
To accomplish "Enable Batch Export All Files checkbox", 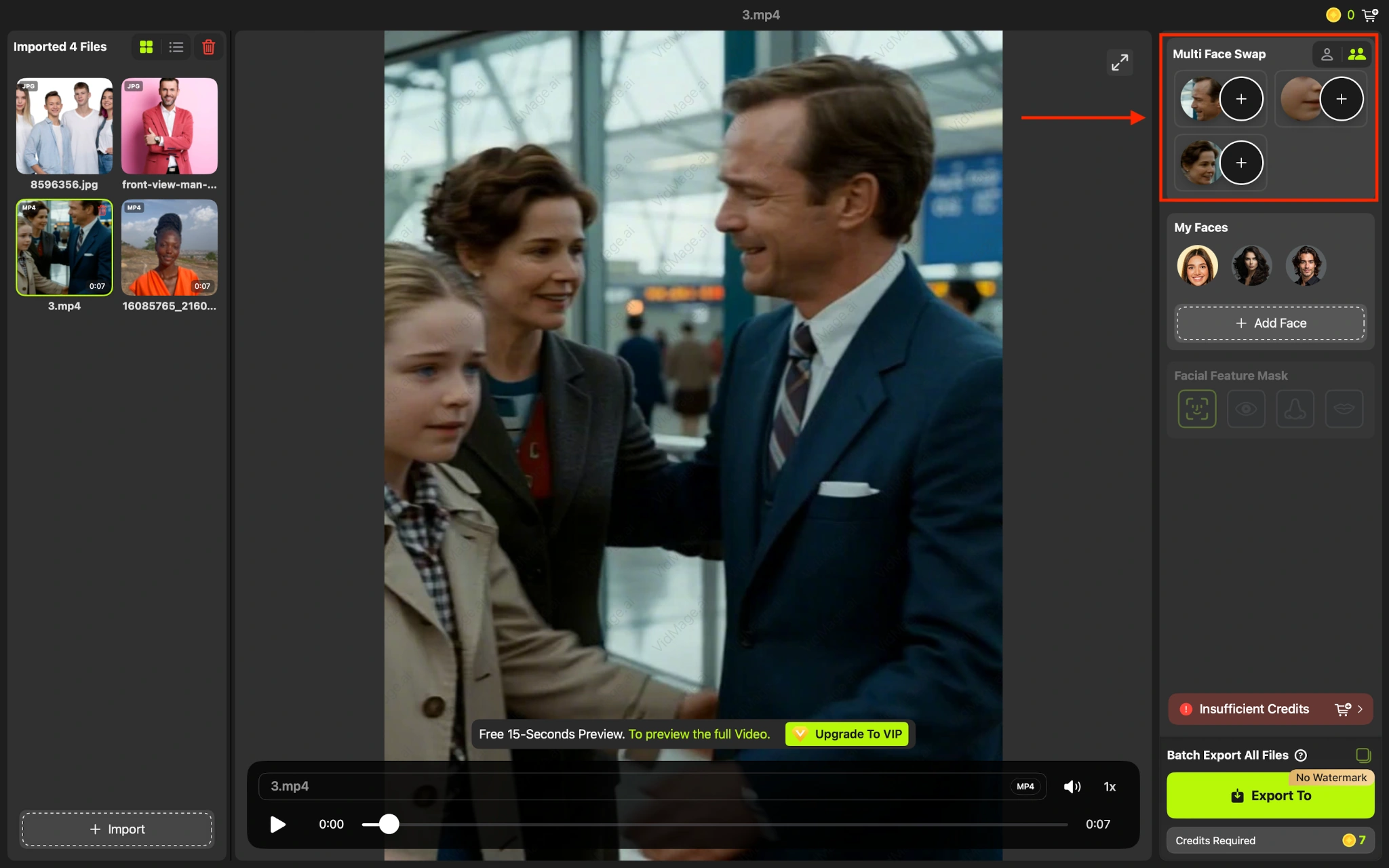I will click(1363, 755).
